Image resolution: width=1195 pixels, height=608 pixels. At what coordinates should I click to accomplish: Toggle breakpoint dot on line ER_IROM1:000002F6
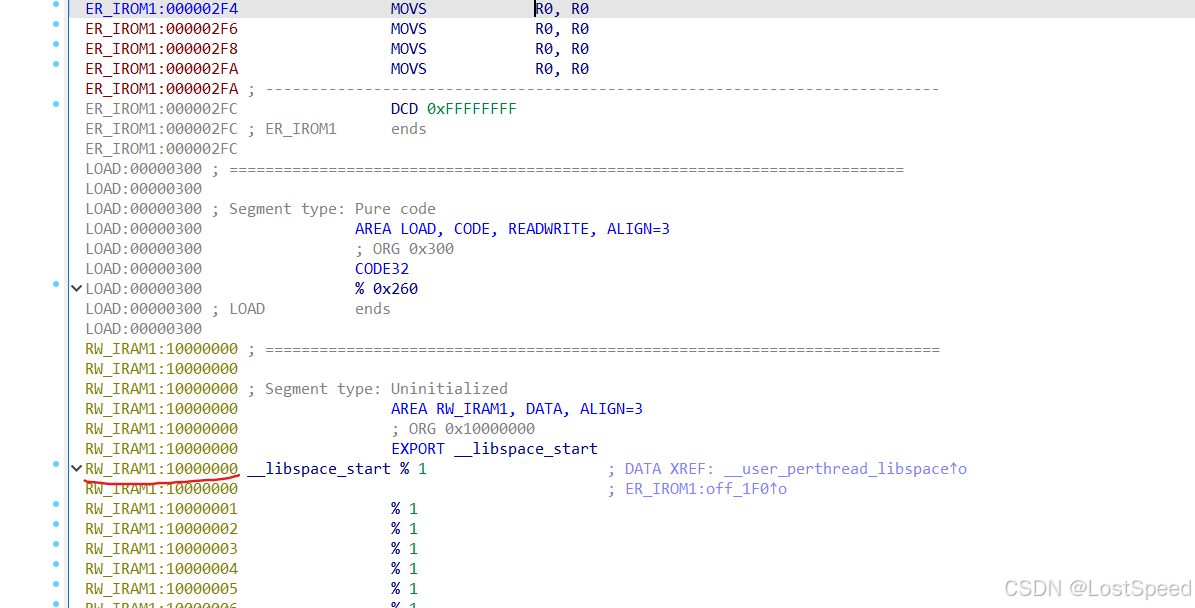pos(56,24)
